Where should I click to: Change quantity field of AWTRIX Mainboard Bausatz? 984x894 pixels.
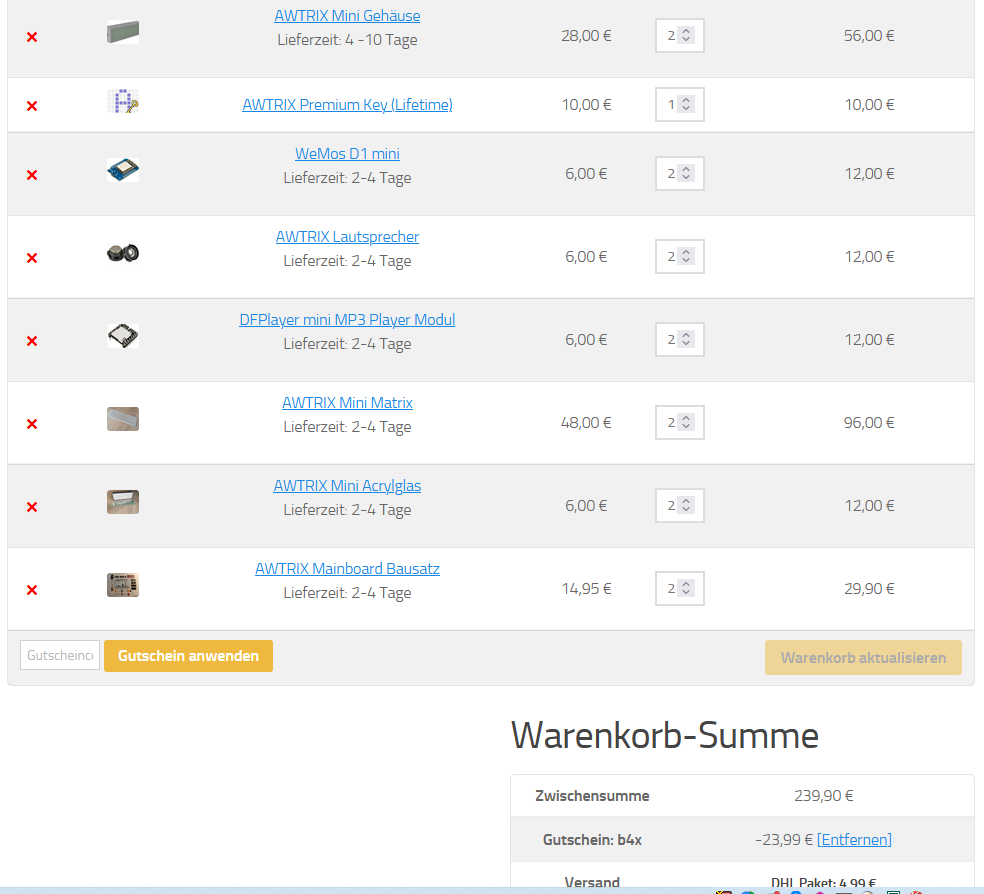[x=679, y=588]
